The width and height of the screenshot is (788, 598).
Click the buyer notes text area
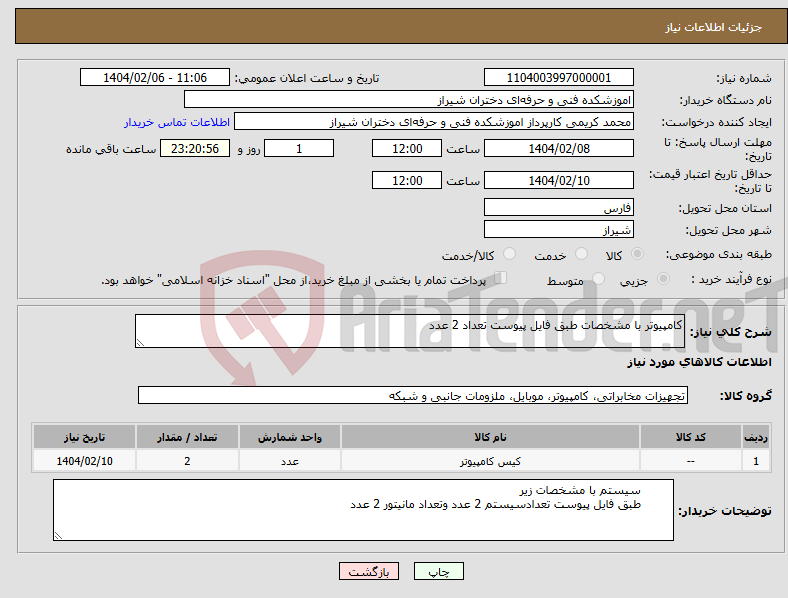(363, 510)
